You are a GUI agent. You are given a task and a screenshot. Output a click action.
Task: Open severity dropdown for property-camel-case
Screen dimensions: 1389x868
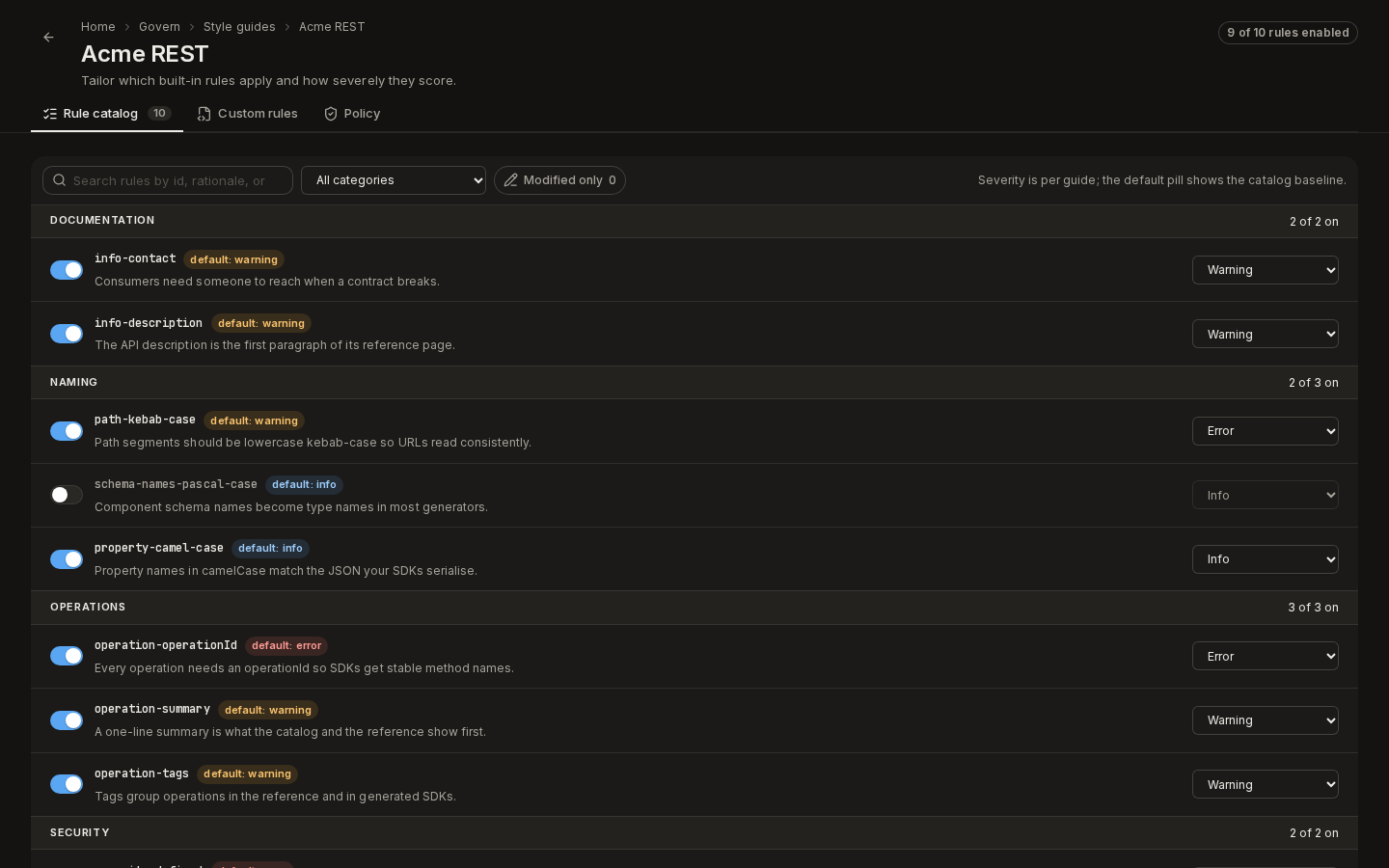point(1266,559)
